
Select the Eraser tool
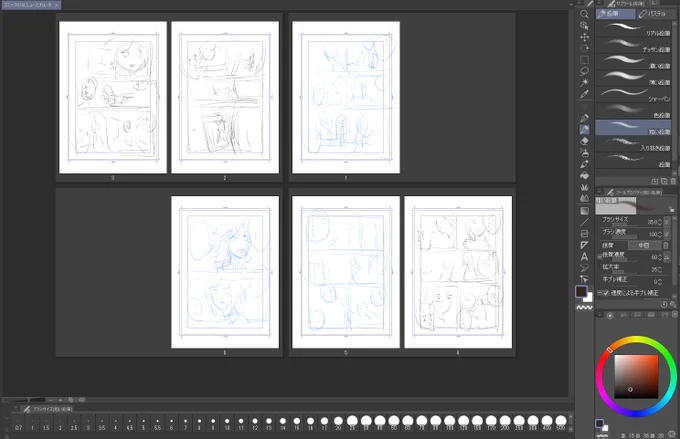pos(584,141)
